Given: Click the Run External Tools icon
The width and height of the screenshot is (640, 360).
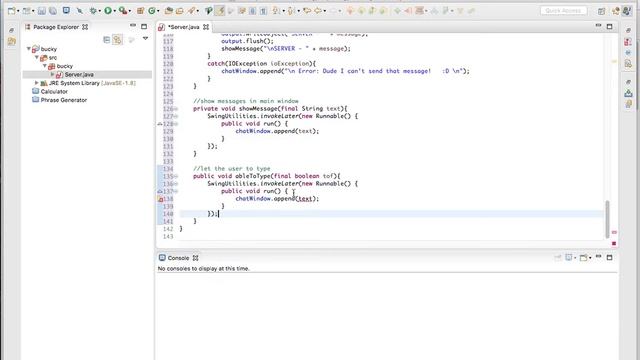Looking at the screenshot, I should tap(122, 11).
